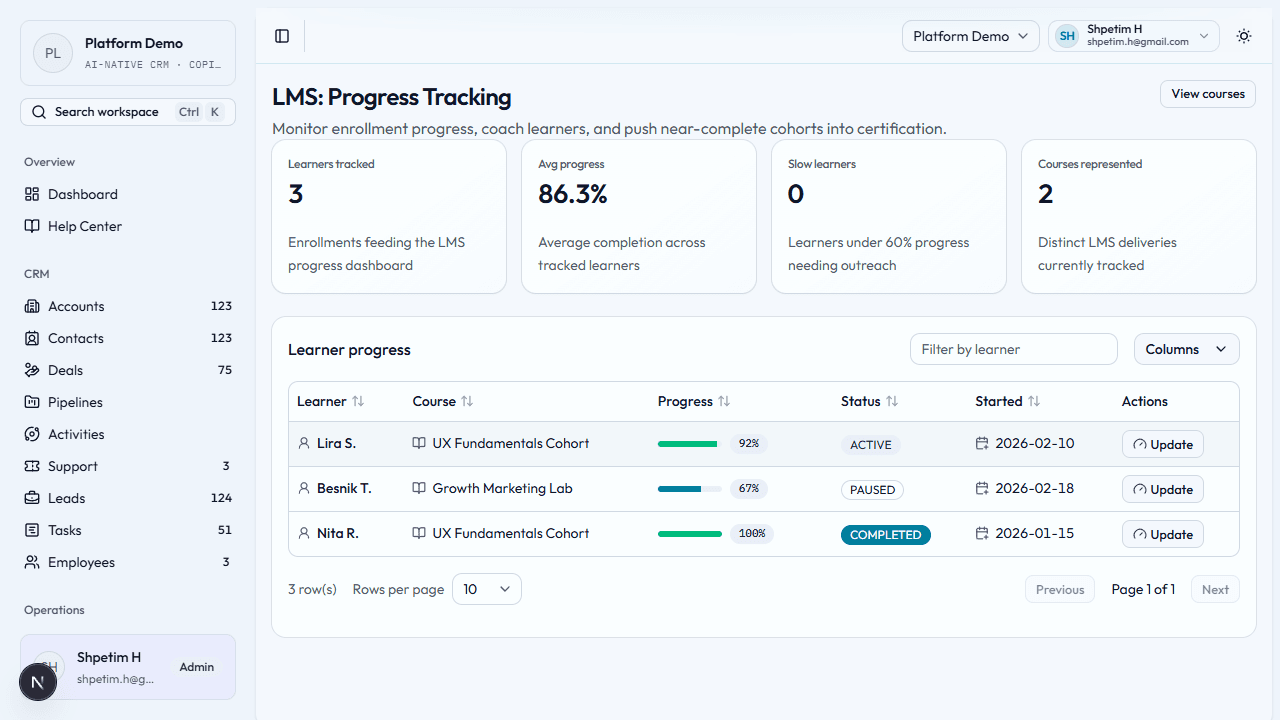Click Nita R.'s 100% progress bar
The image size is (1280, 720).
tap(689, 533)
